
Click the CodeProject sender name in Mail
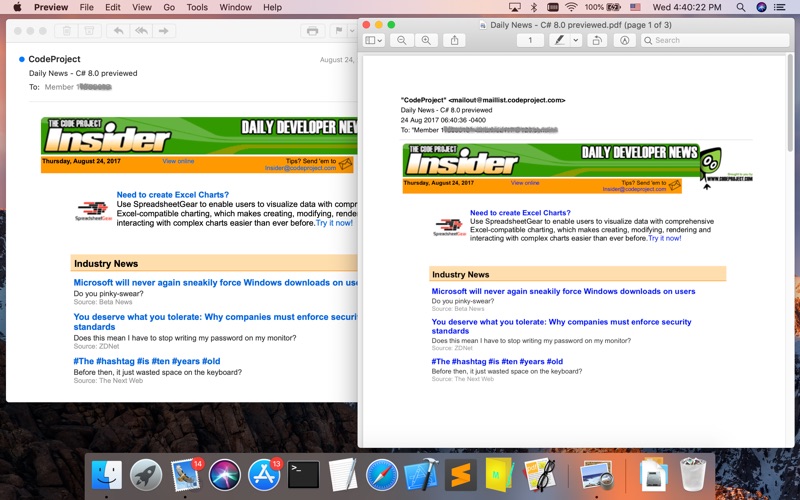54,59
